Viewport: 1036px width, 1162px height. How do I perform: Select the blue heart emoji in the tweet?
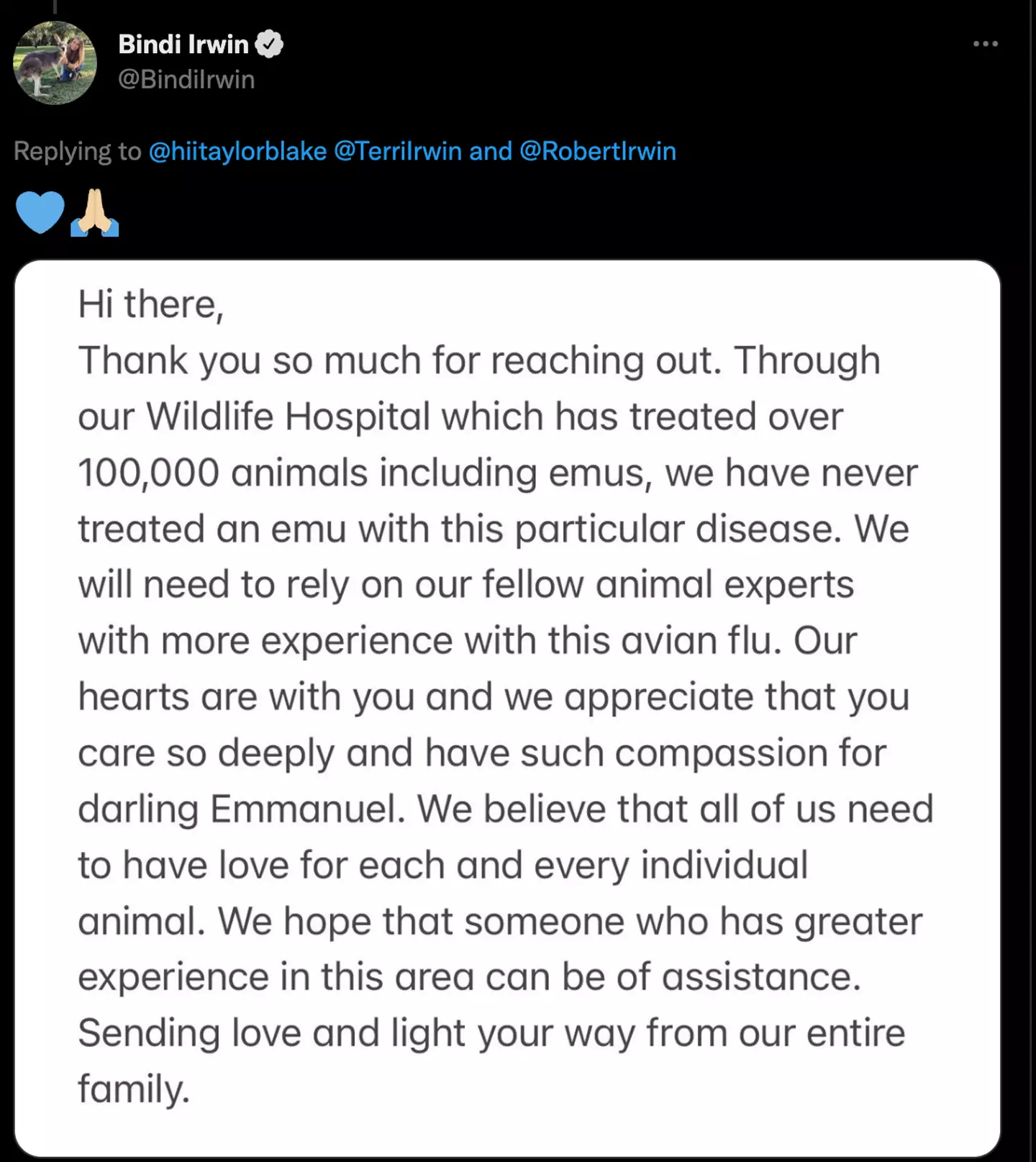pyautogui.click(x=40, y=213)
